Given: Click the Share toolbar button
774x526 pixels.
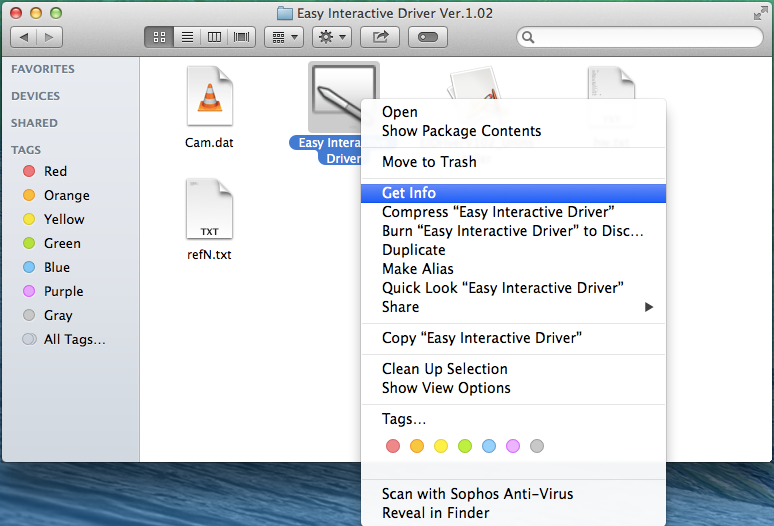Looking at the screenshot, I should [380, 37].
